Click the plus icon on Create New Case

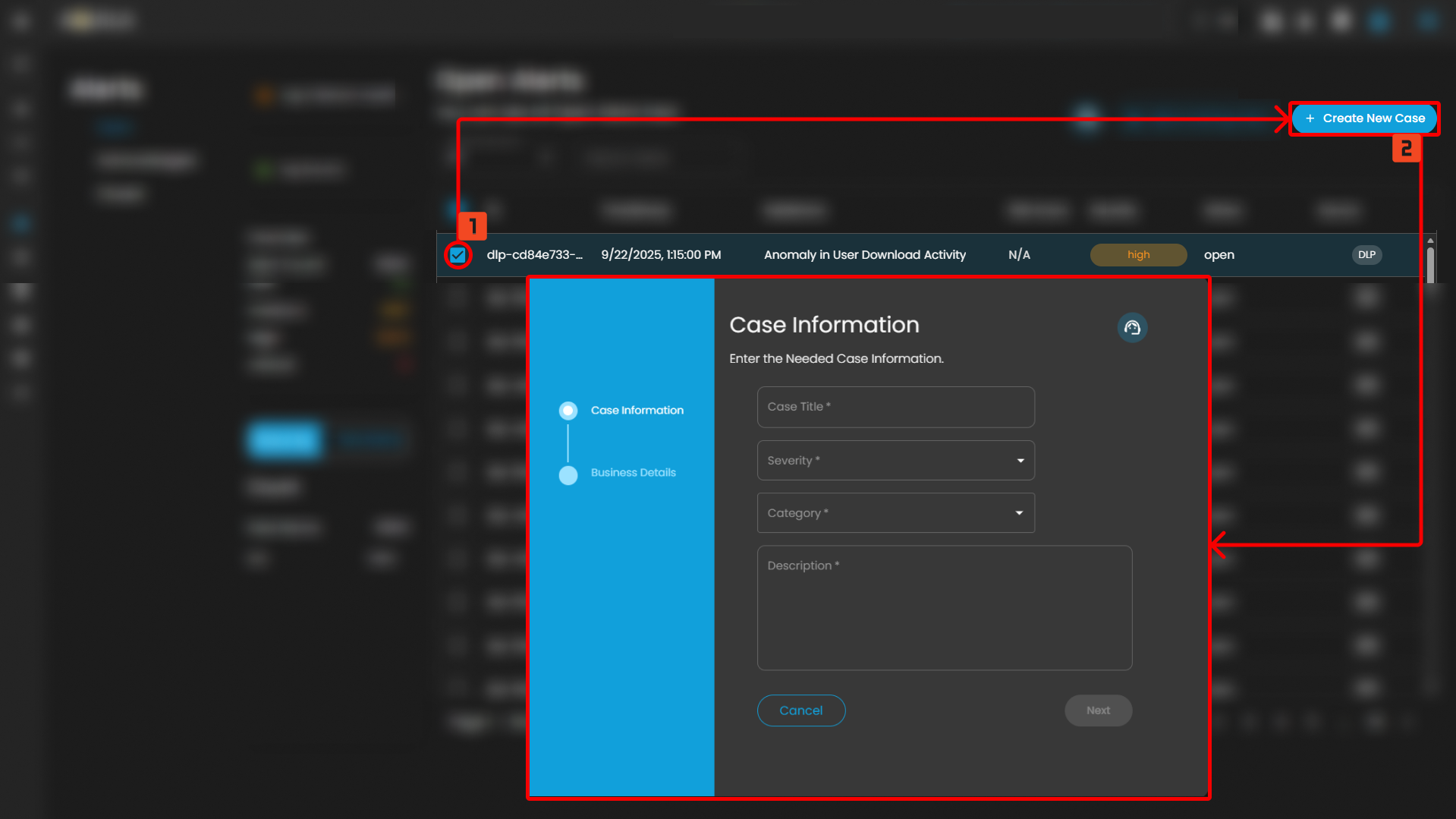point(1310,118)
